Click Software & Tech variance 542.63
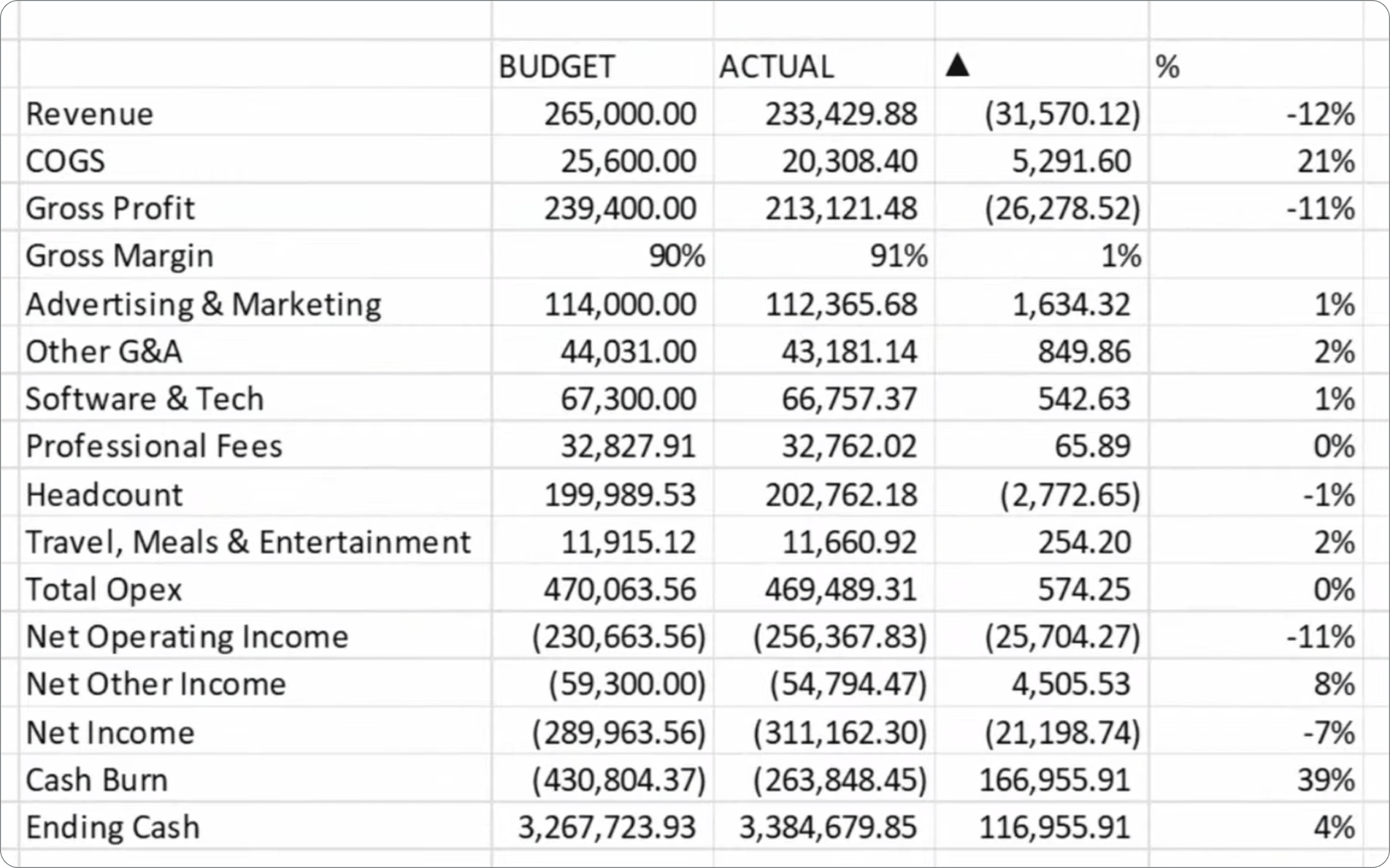The width and height of the screenshot is (1390, 868). click(x=1084, y=399)
